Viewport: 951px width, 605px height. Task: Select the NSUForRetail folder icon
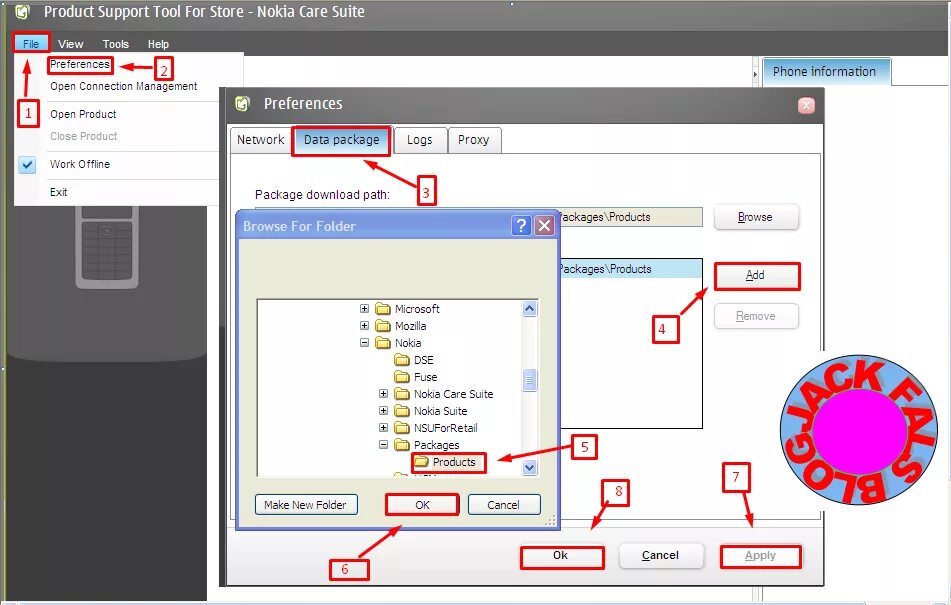click(x=402, y=427)
